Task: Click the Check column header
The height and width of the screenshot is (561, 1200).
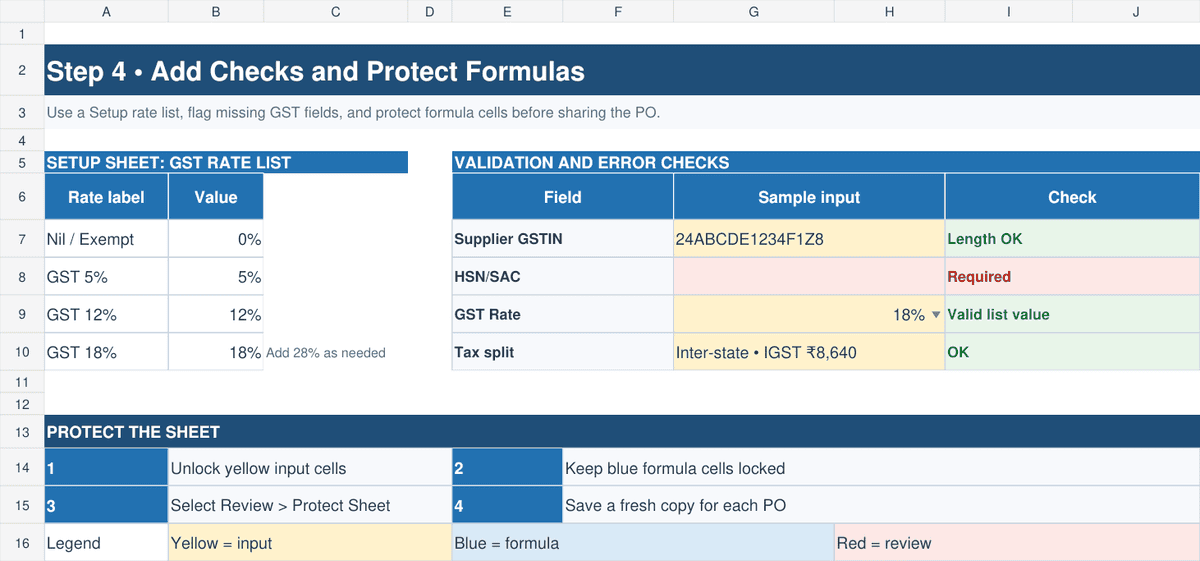Action: point(1072,197)
